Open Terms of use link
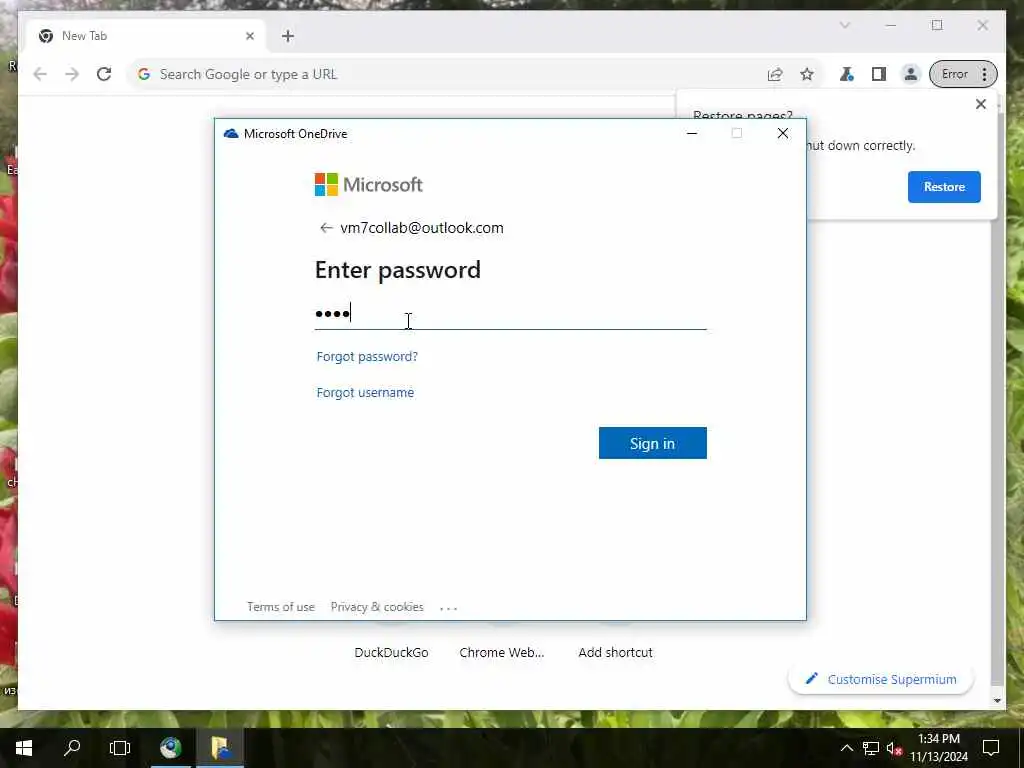Image resolution: width=1024 pixels, height=768 pixels. pyautogui.click(x=281, y=607)
